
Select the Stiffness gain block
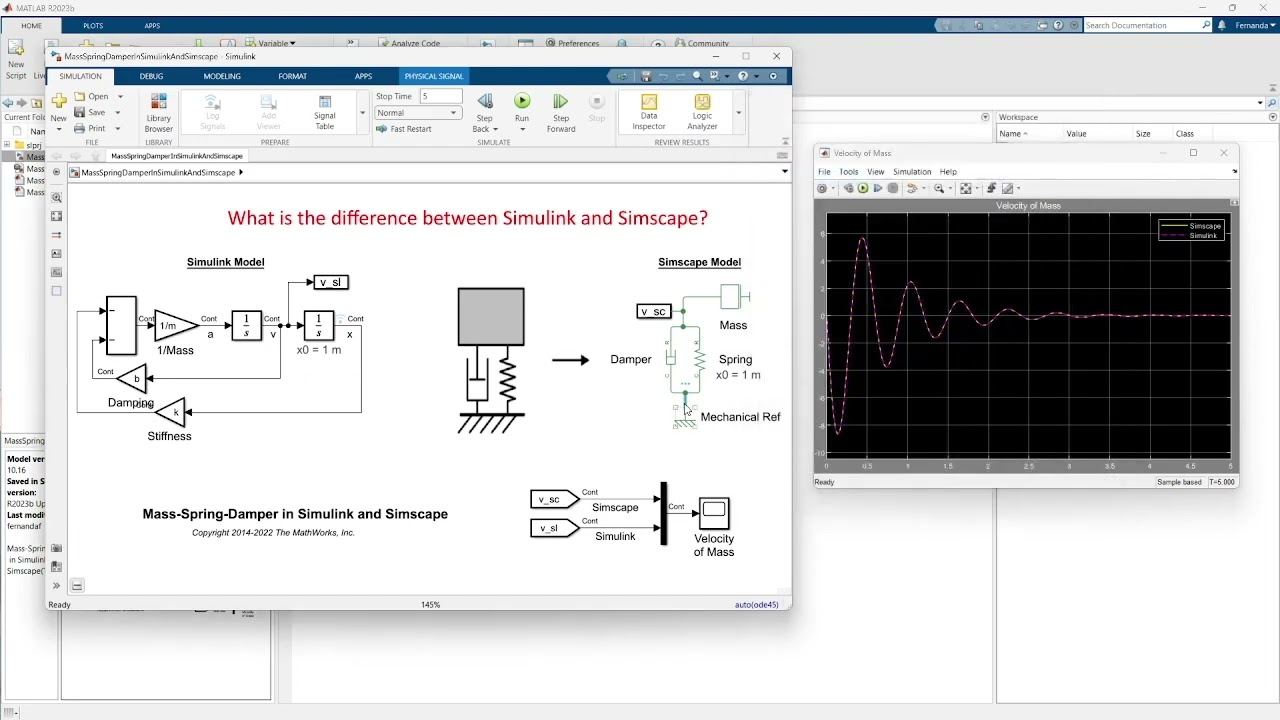171,411
